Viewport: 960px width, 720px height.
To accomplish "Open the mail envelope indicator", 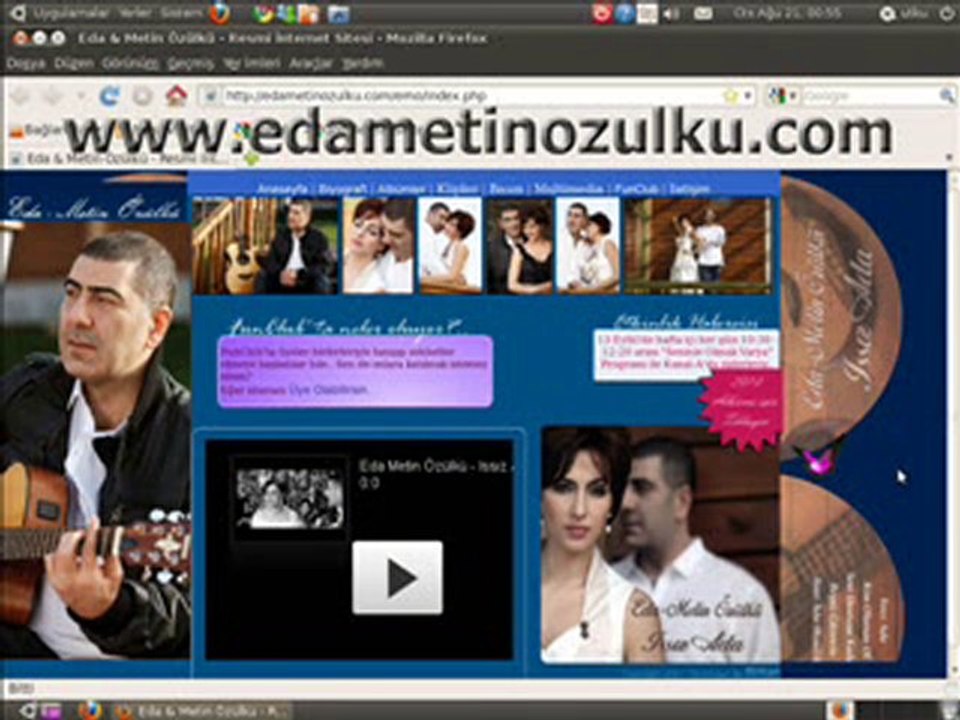I will (702, 13).
